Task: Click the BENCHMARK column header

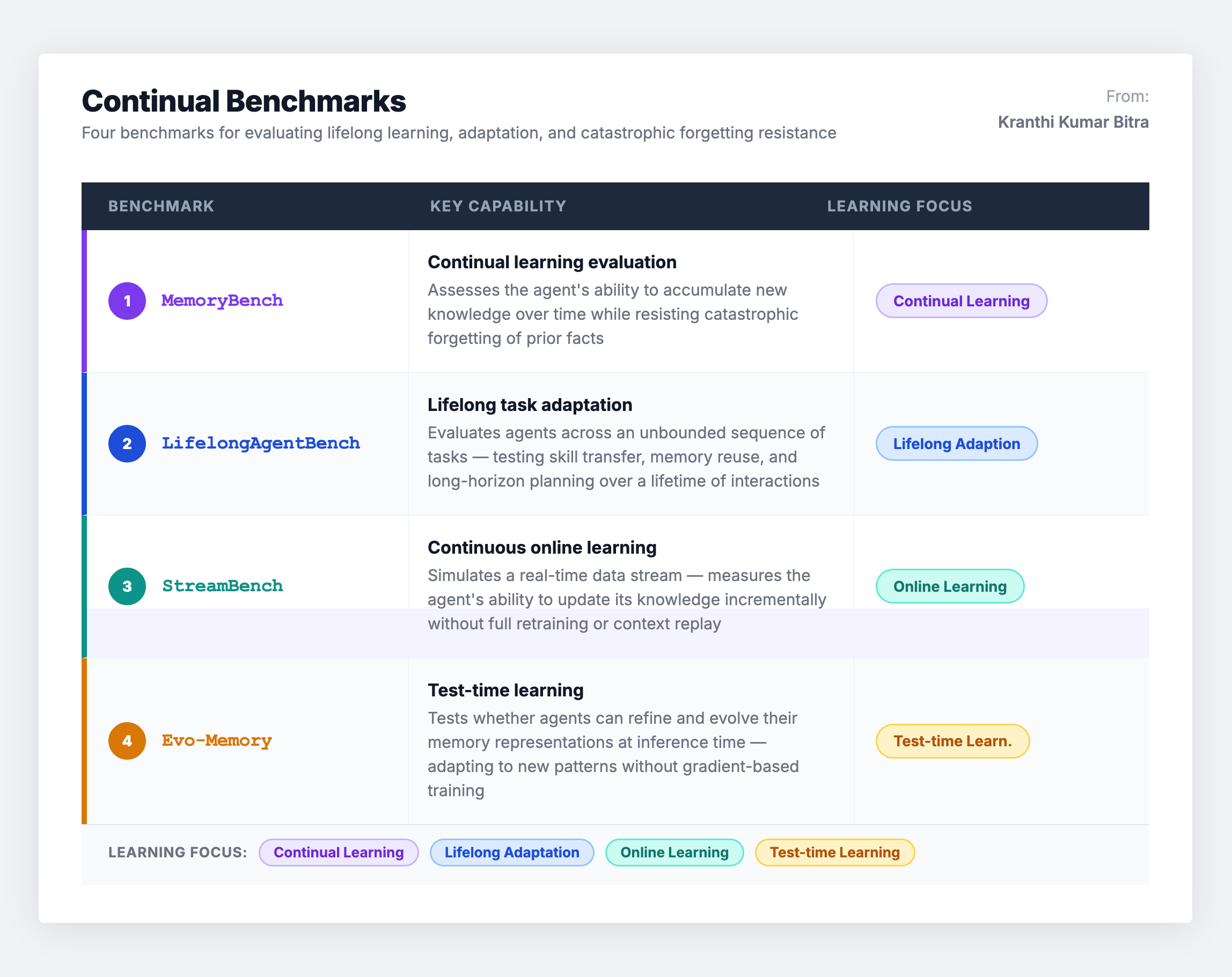Action: (161, 206)
